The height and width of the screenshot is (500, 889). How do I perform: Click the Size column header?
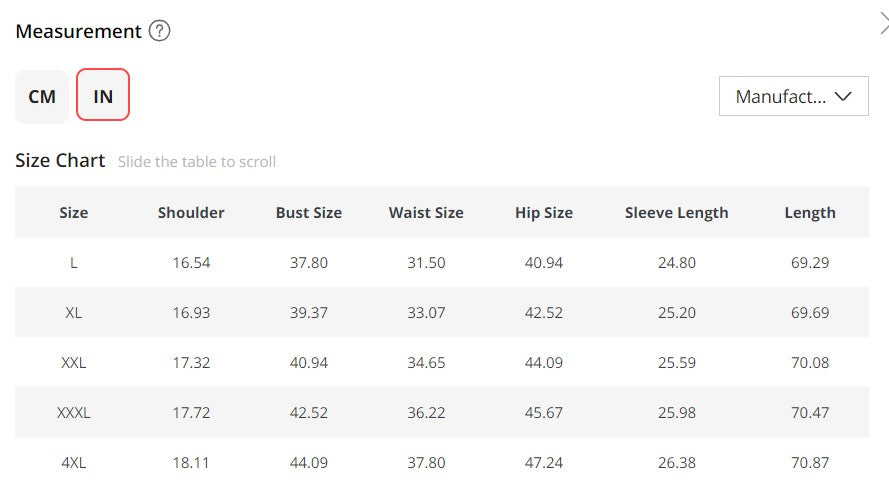pos(73,212)
